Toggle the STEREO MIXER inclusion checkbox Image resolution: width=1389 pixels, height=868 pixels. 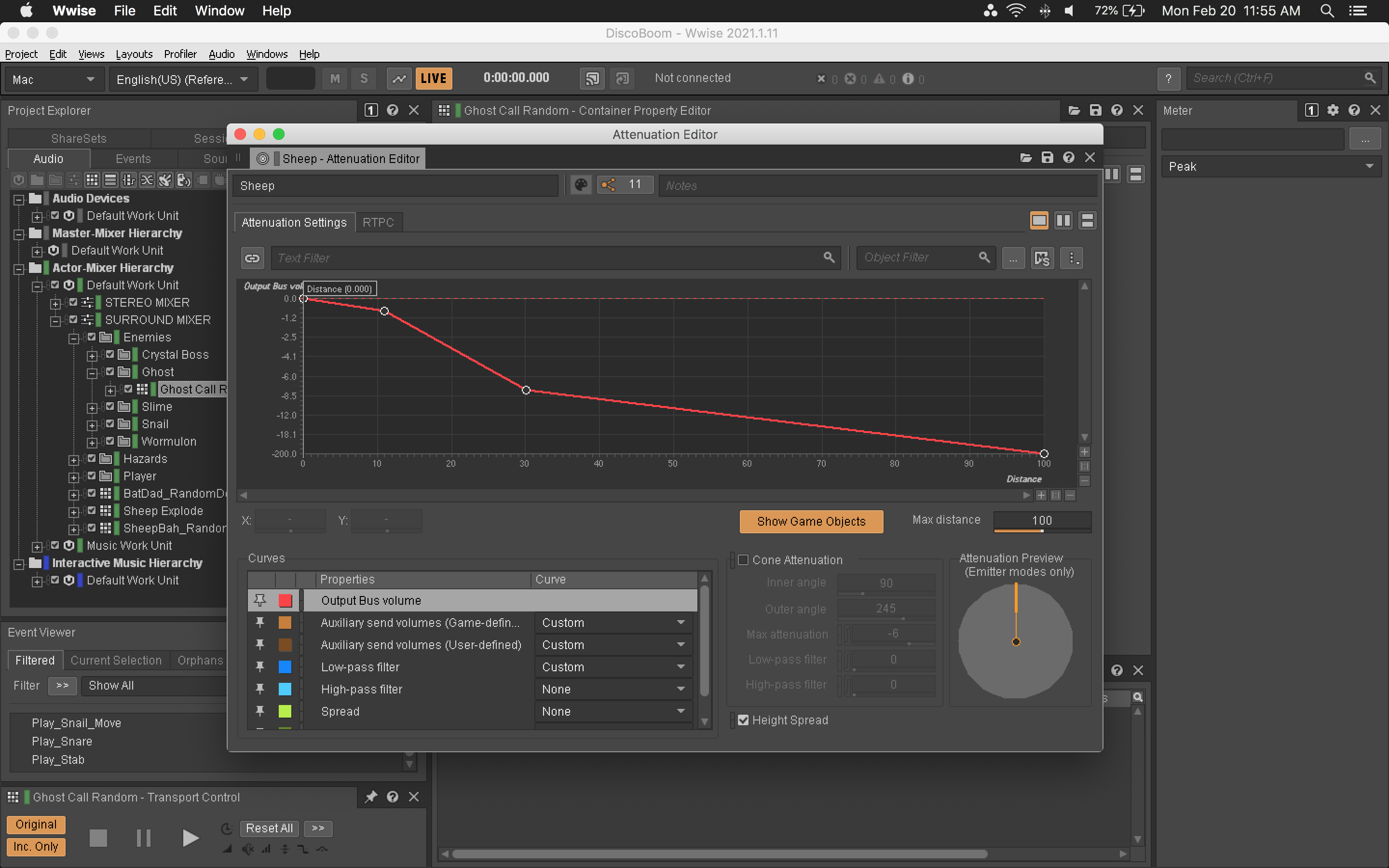(73, 302)
